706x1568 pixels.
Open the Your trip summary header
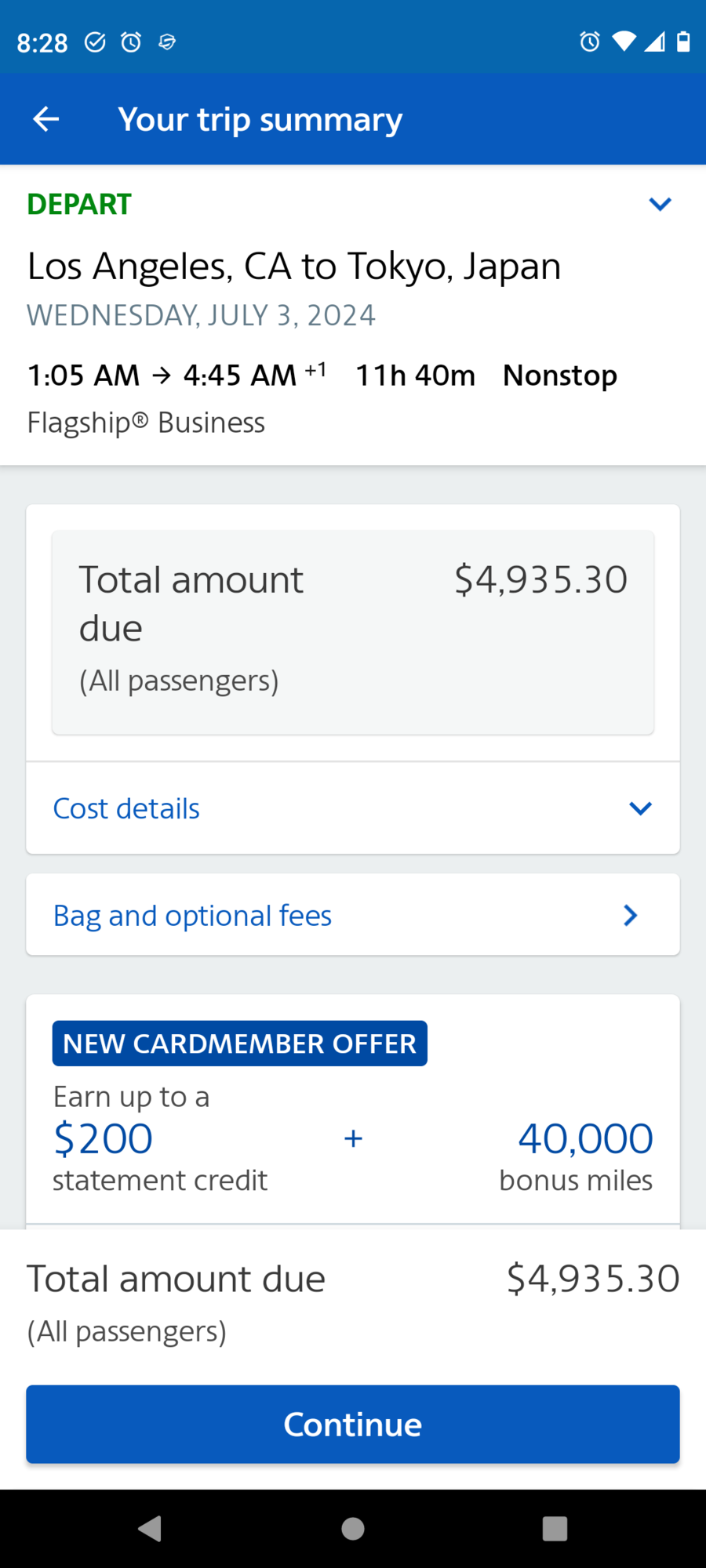coord(260,118)
